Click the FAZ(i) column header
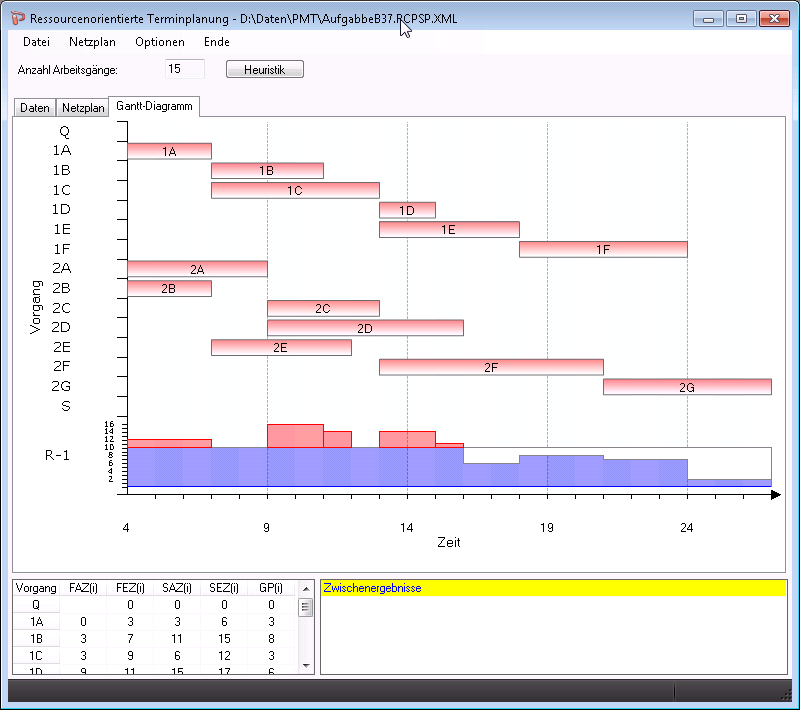 tap(83, 588)
